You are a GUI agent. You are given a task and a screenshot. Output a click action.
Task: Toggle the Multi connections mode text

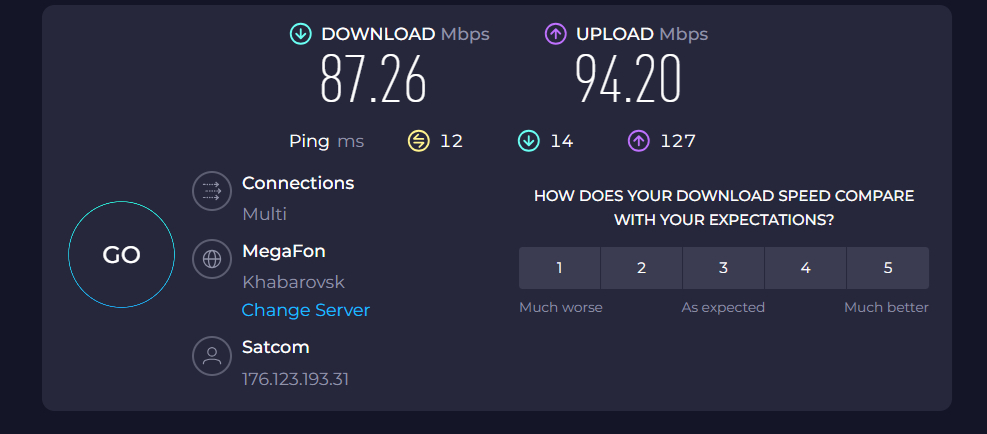[x=264, y=214]
